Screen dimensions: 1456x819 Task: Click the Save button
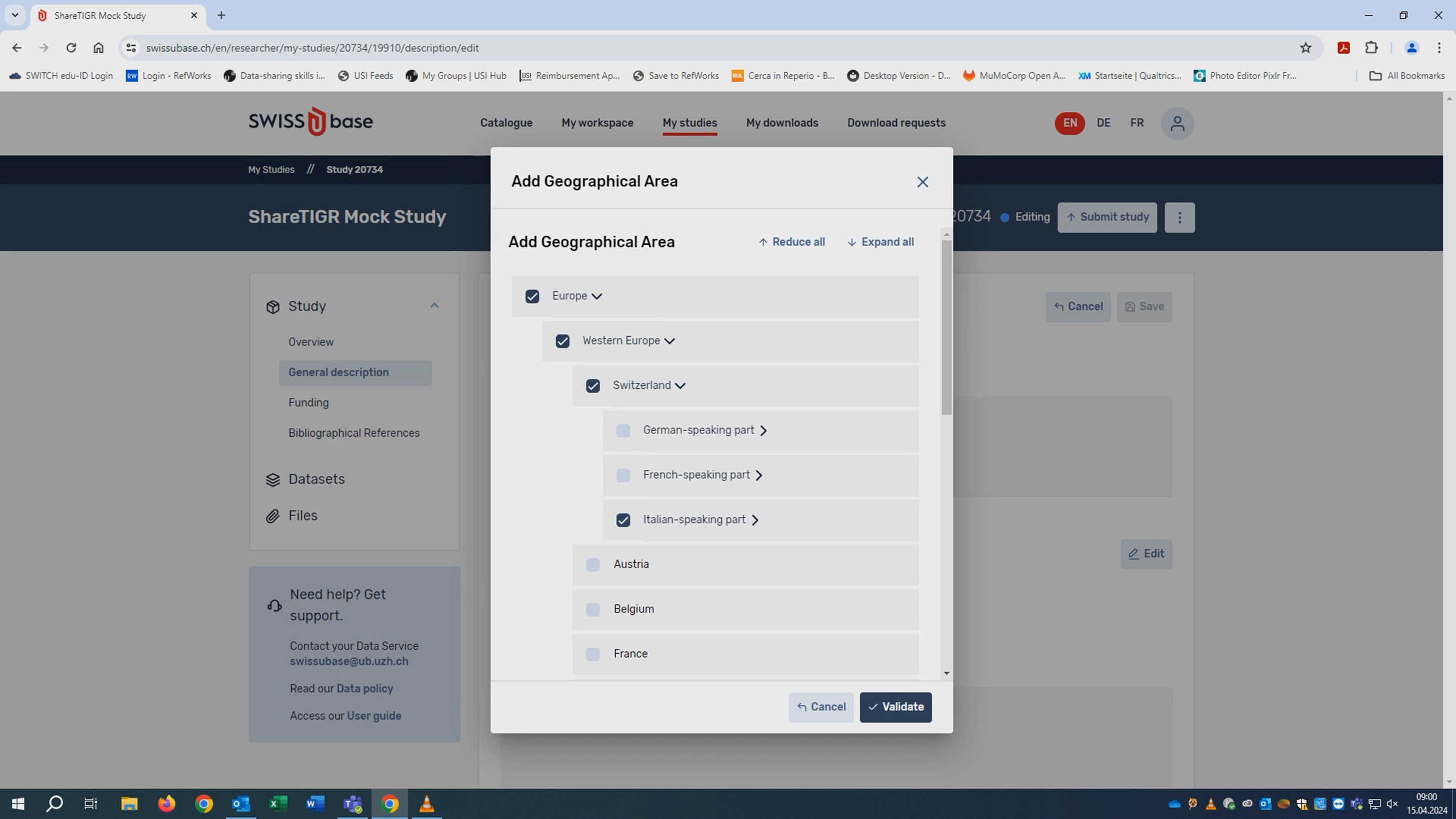click(1145, 307)
